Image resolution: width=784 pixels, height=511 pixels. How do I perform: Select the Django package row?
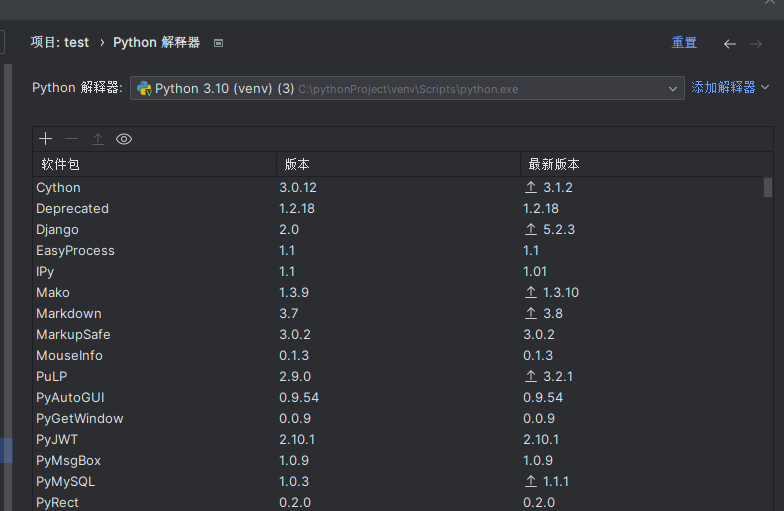[x=398, y=230]
